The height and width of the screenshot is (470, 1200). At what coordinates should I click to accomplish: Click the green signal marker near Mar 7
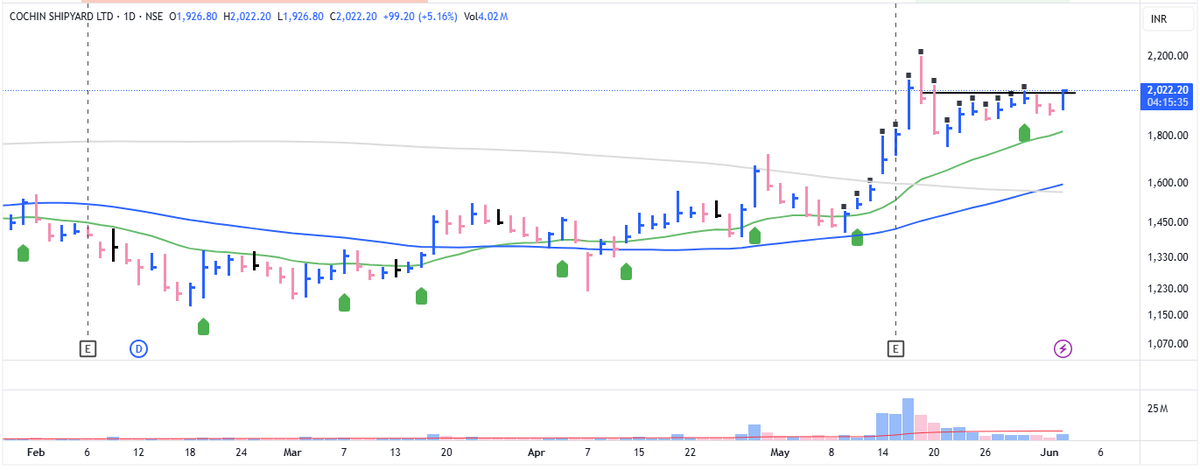tap(344, 303)
